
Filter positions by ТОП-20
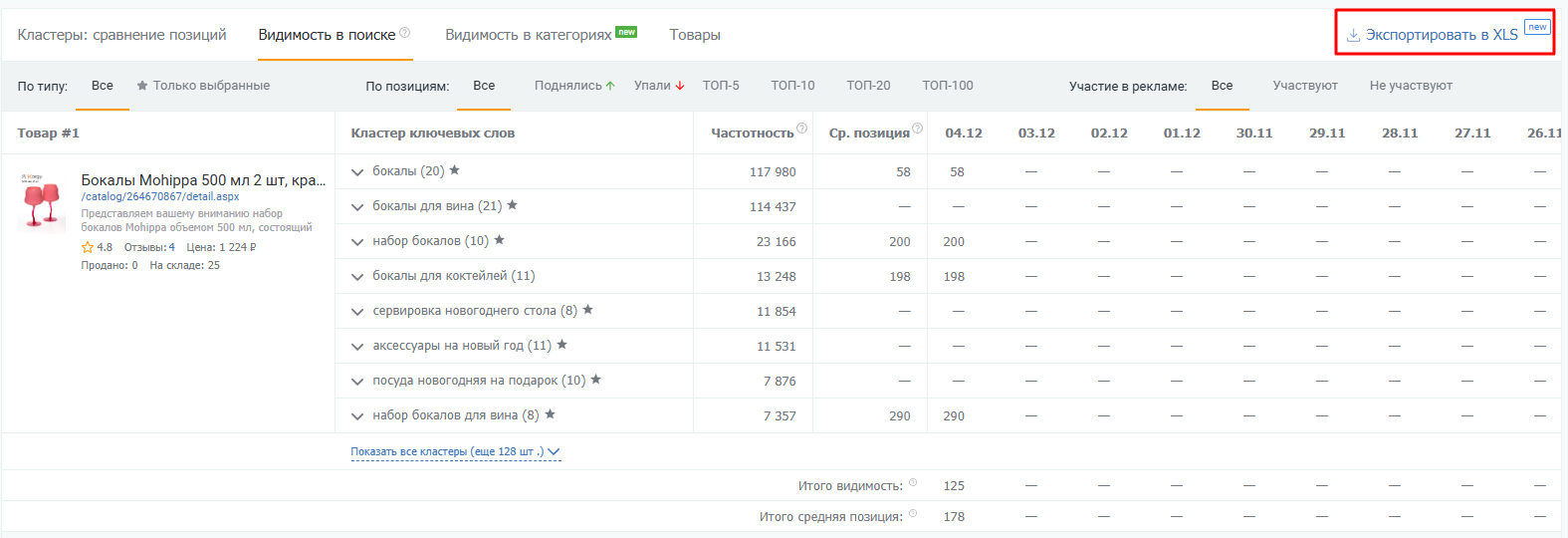[x=868, y=86]
